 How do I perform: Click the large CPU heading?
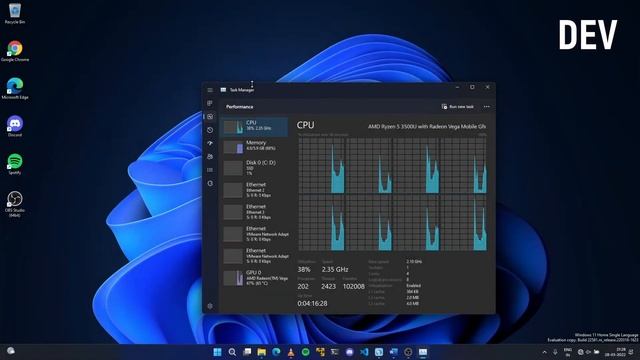[305, 125]
